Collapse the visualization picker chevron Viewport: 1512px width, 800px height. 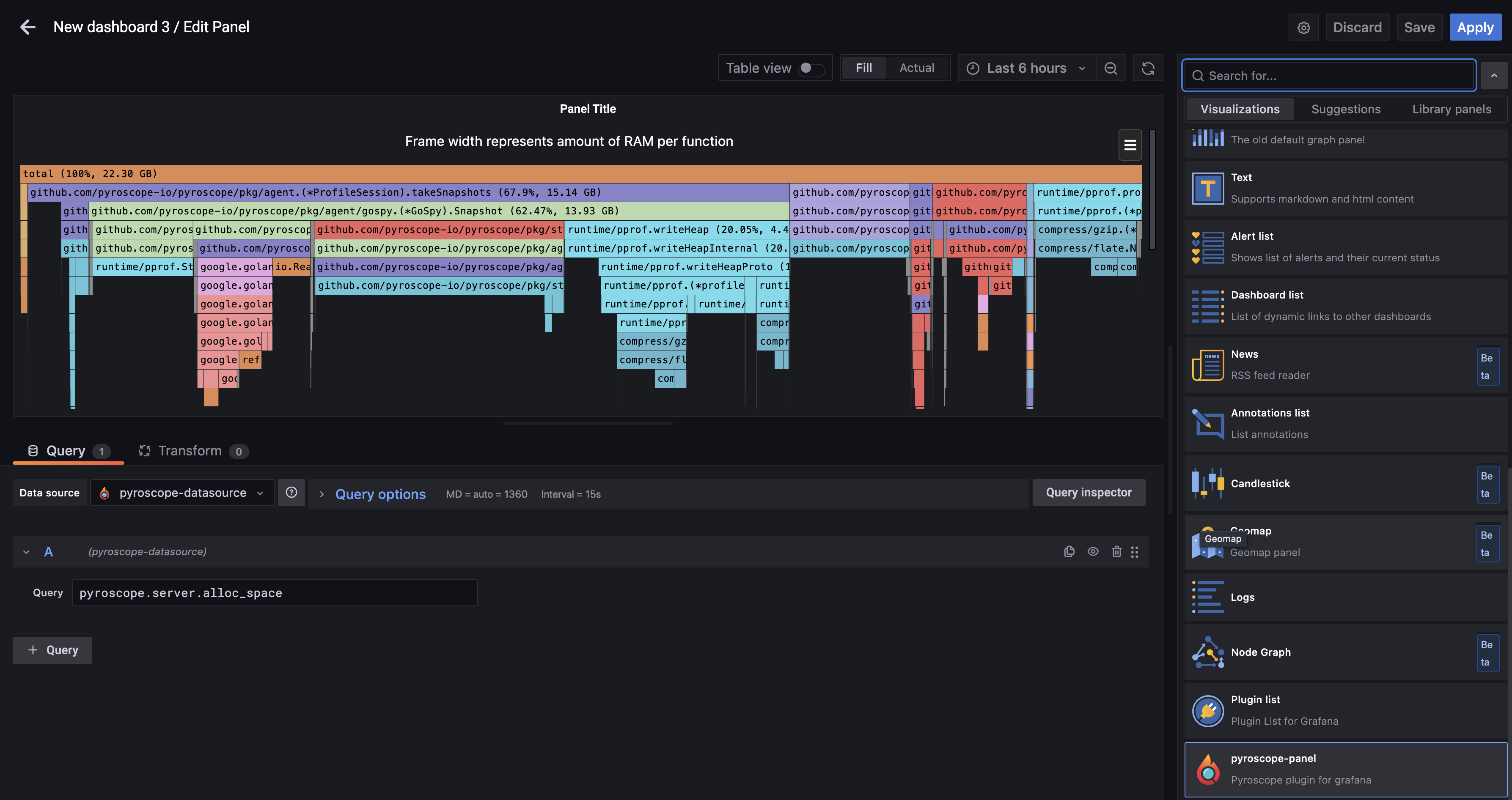(x=1494, y=76)
